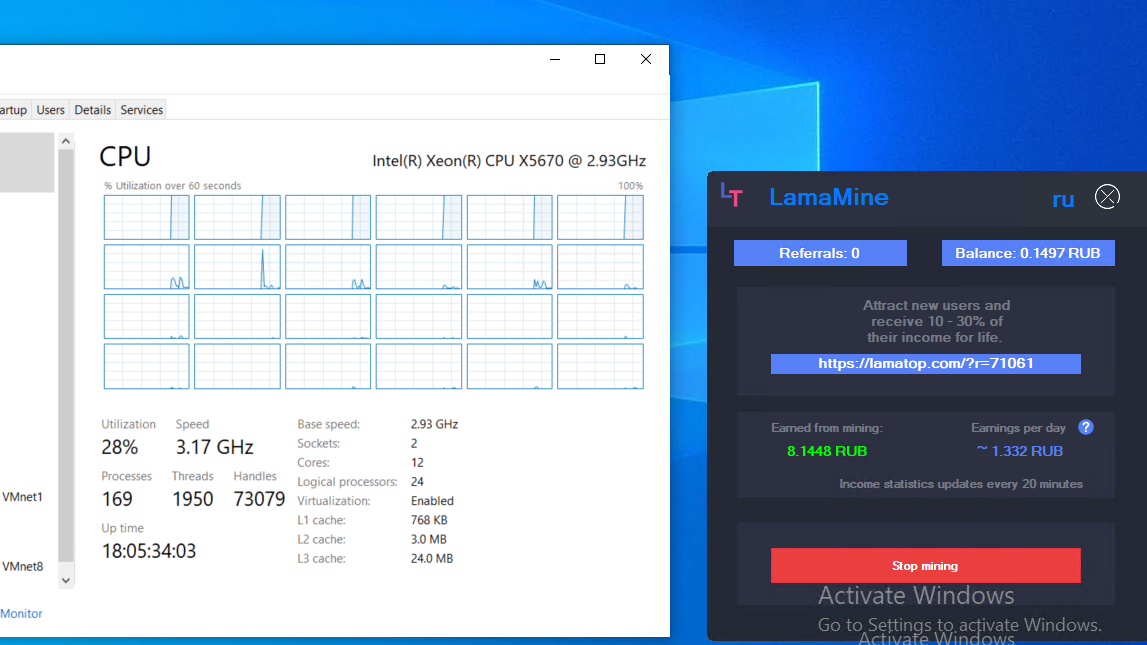Screen dimensions: 1147x645
Task: Select the VMnet1 adapter in sidebar
Action: [x=23, y=497]
